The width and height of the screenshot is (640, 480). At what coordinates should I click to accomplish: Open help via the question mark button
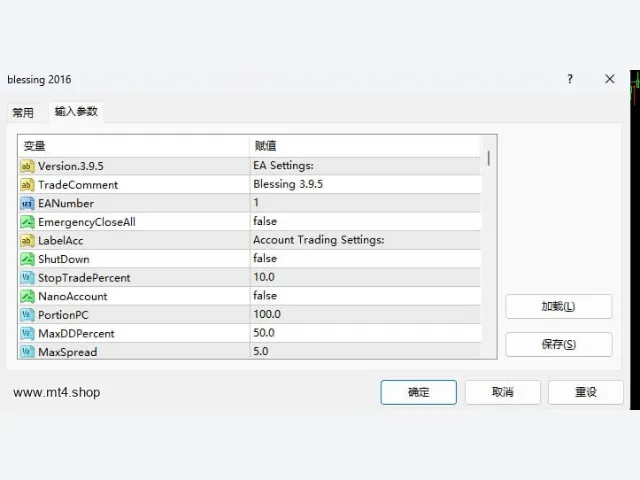[570, 79]
